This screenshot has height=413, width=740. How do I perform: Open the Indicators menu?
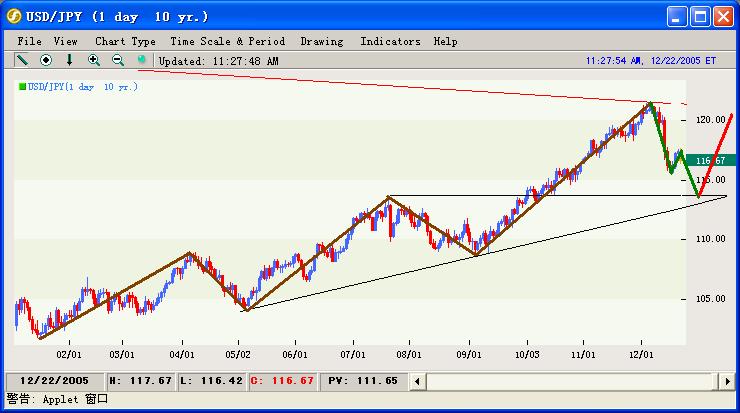pos(390,42)
